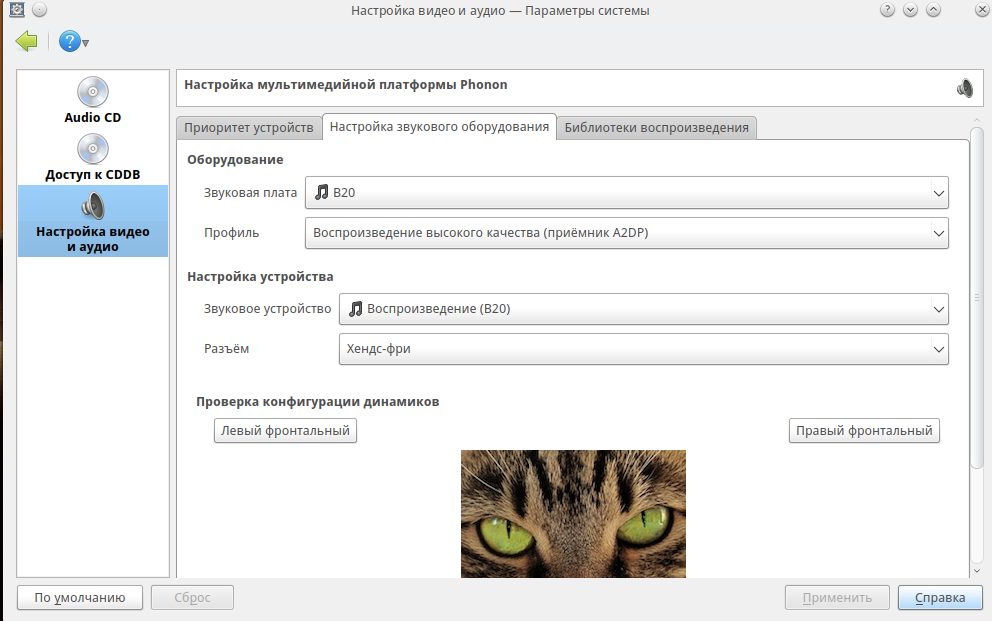Viewport: 992px width, 621px height.
Task: Open the Звуковое устройство dropdown
Action: click(x=643, y=309)
